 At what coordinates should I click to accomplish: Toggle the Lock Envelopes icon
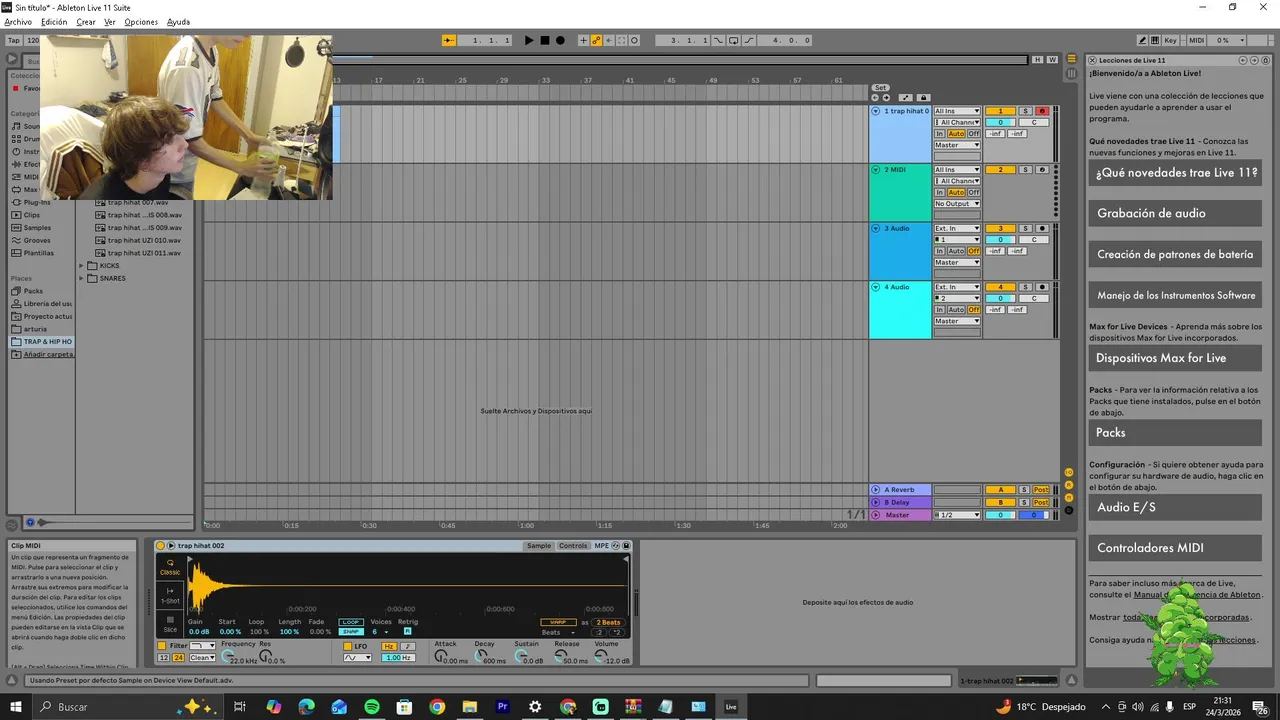click(923, 98)
